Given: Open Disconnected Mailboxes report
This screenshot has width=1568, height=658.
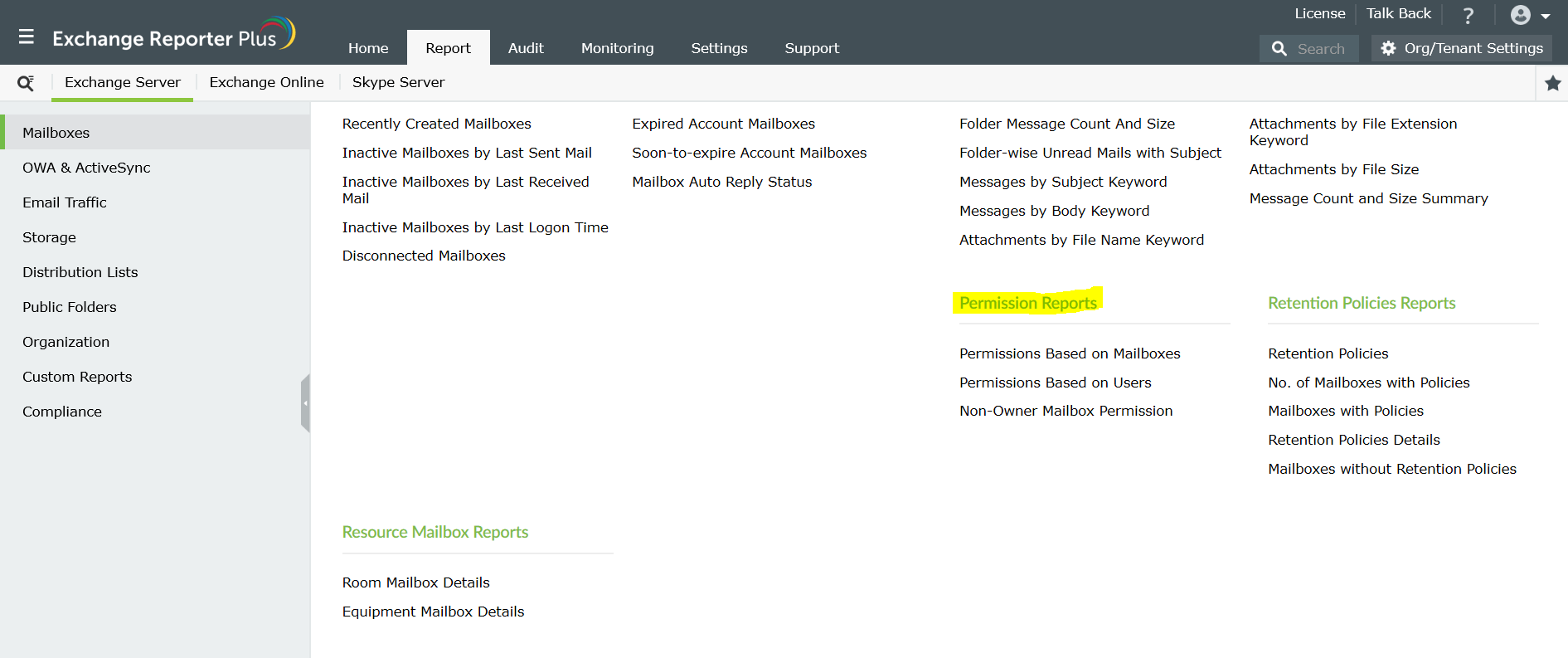Looking at the screenshot, I should (x=424, y=256).
